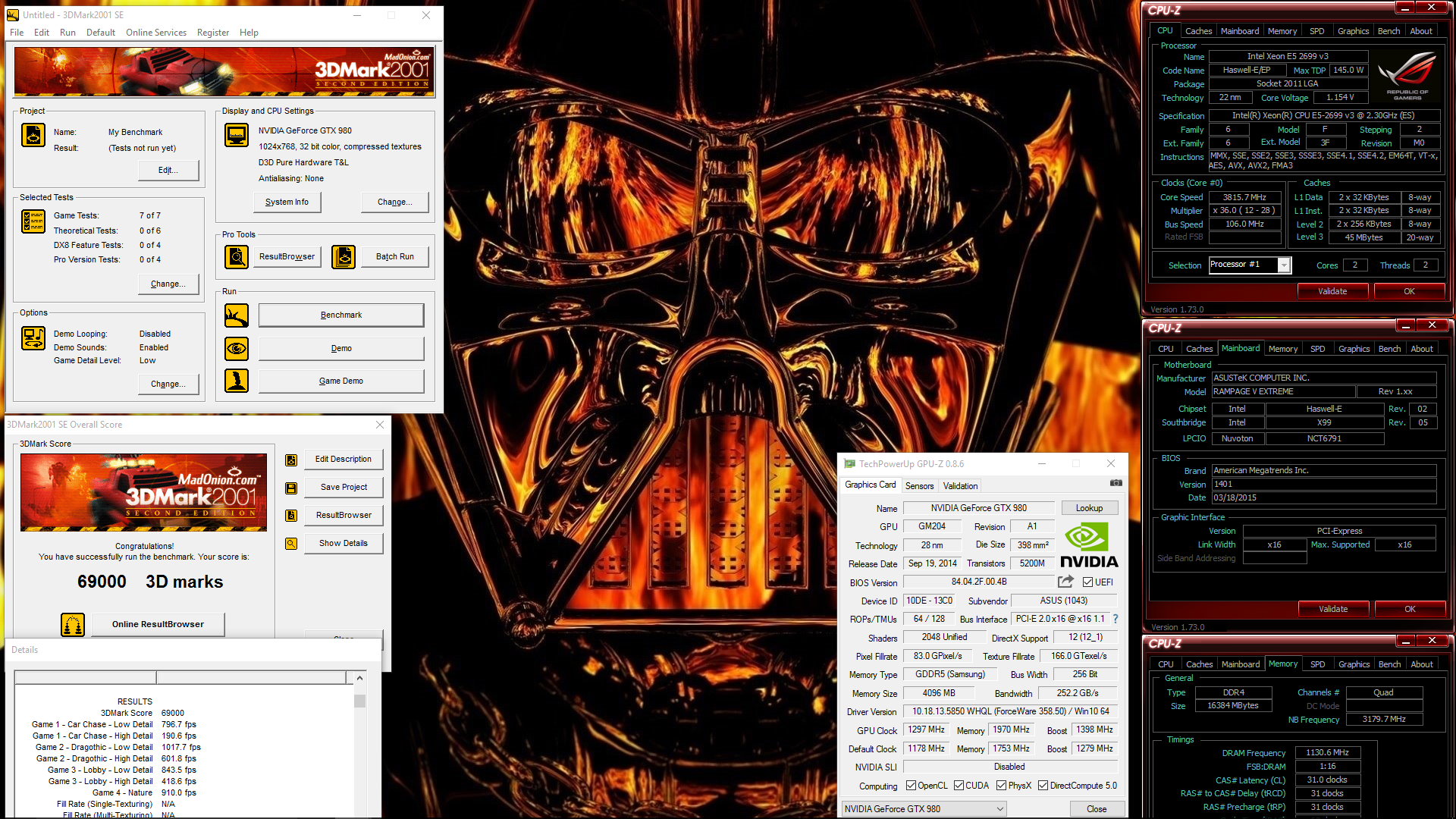Toggle the CUDA checkbox
Image resolution: width=1456 pixels, height=819 pixels.
(x=959, y=786)
